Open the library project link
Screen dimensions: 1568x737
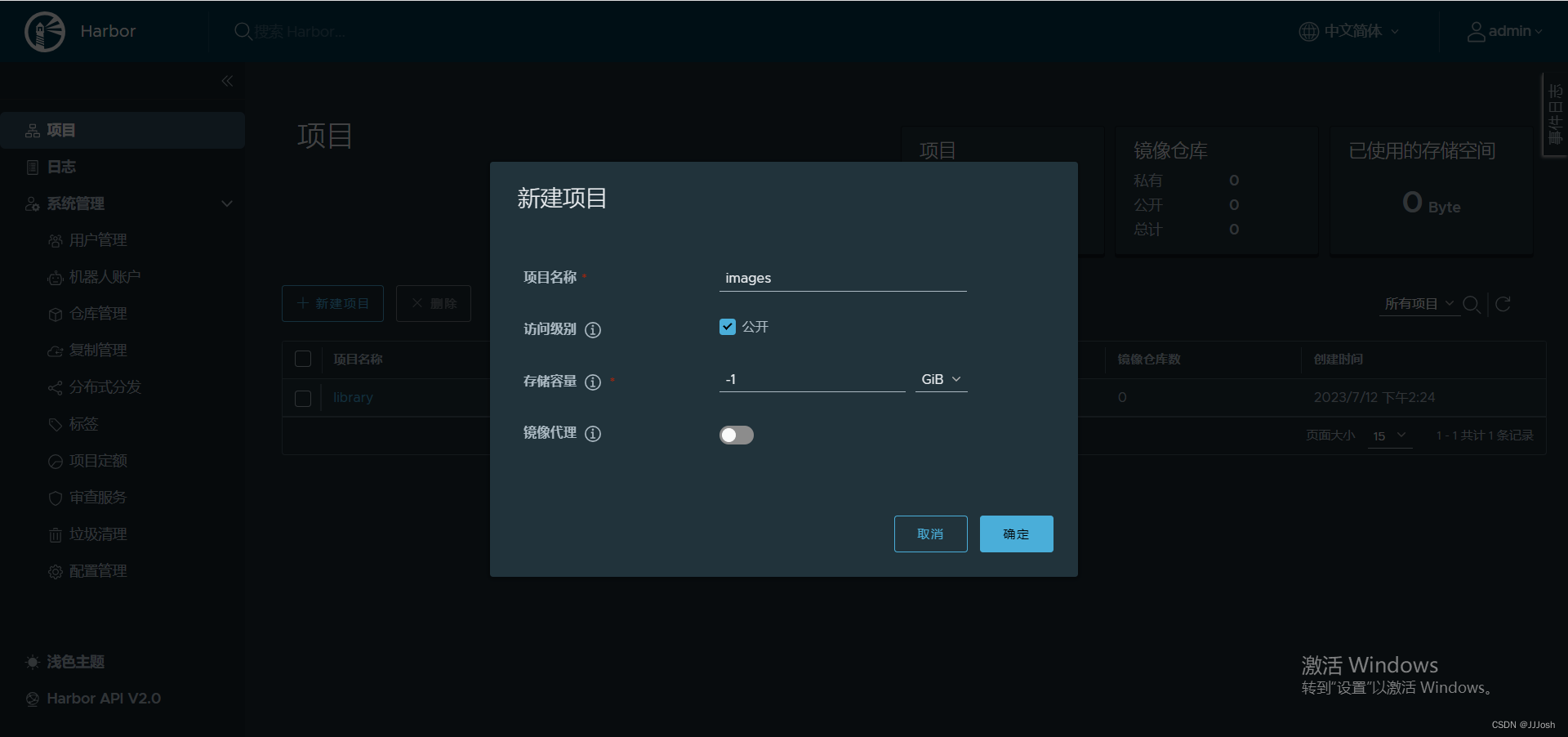[353, 397]
